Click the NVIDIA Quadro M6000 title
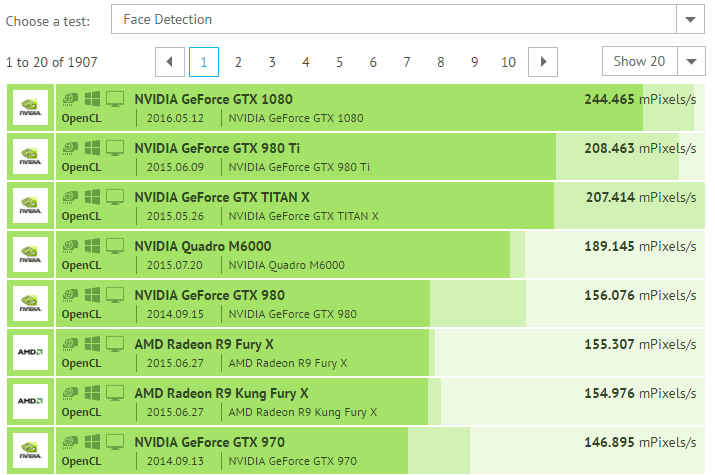715x475 pixels. point(203,246)
